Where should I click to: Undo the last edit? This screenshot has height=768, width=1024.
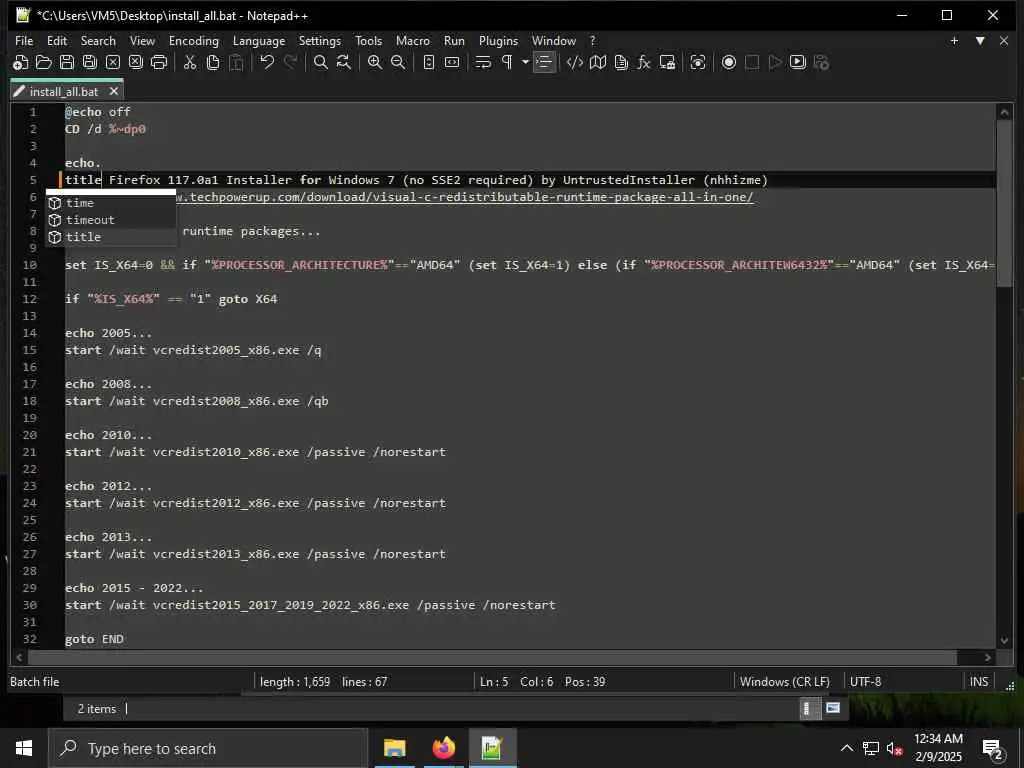click(x=267, y=62)
